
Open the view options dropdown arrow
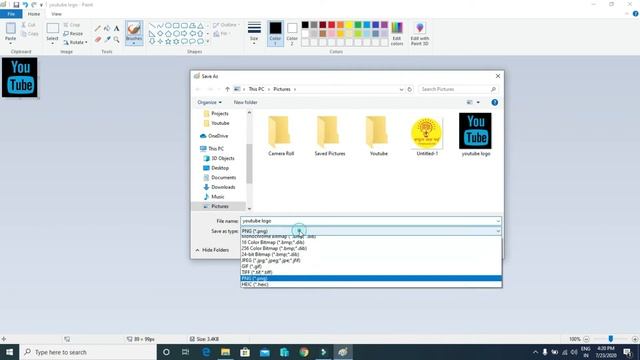[x=478, y=102]
